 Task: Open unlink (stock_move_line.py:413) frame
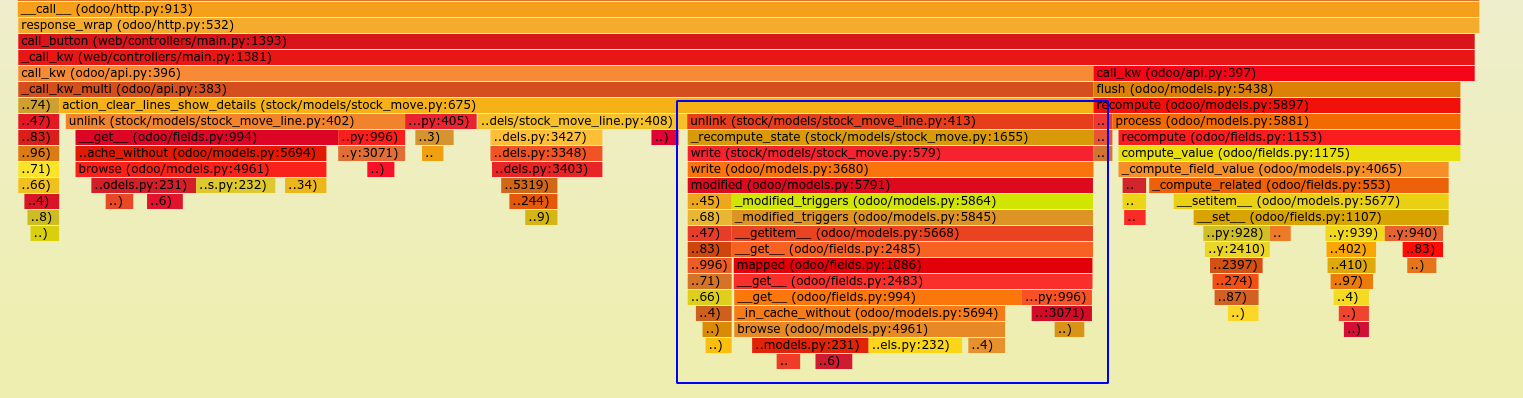click(x=890, y=121)
